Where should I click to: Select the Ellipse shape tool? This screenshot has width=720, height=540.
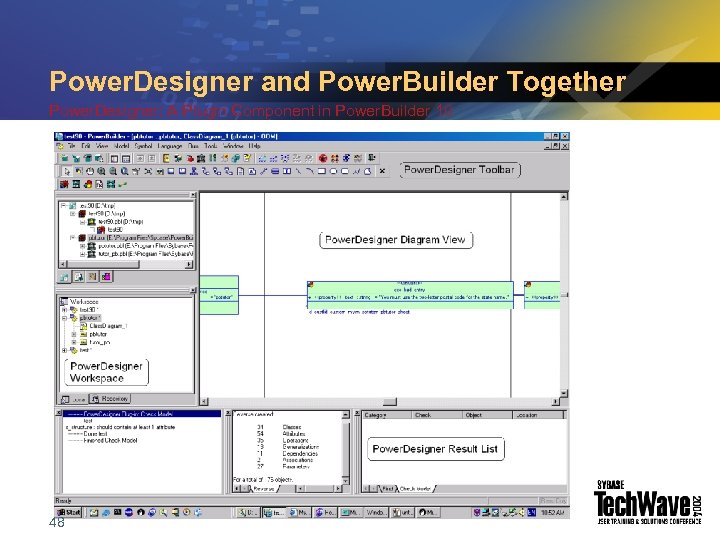coord(333,171)
